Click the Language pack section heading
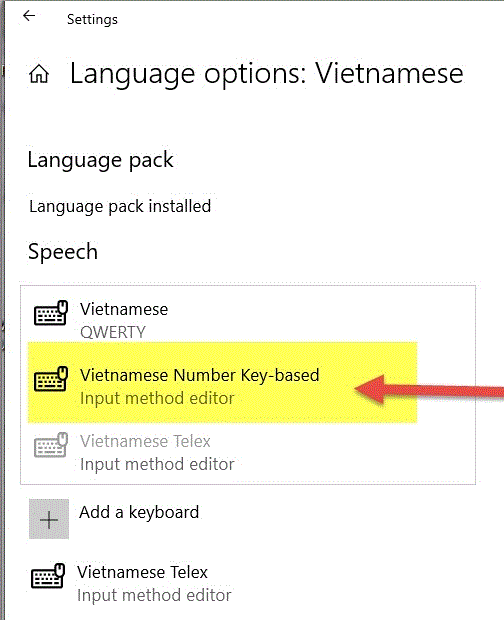 pos(100,161)
